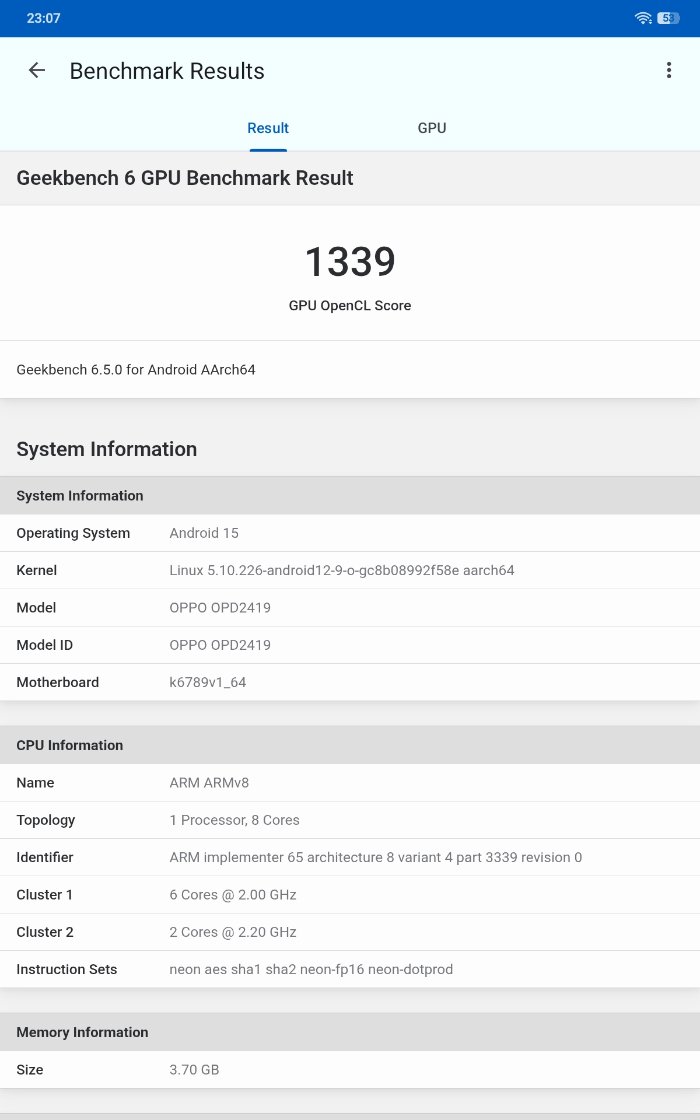The width and height of the screenshot is (700, 1120).
Task: Tap the Wi-Fi status icon
Action: coord(643,18)
